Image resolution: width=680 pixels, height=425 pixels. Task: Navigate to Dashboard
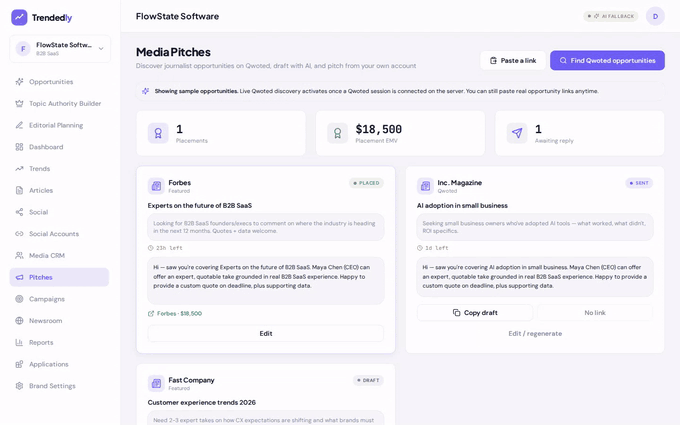coord(59,147)
